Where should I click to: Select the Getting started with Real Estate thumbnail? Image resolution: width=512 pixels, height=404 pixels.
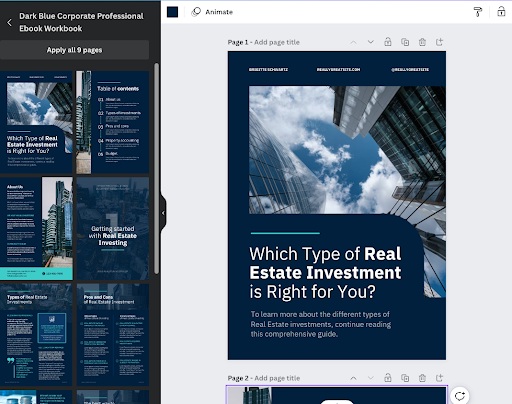112,228
